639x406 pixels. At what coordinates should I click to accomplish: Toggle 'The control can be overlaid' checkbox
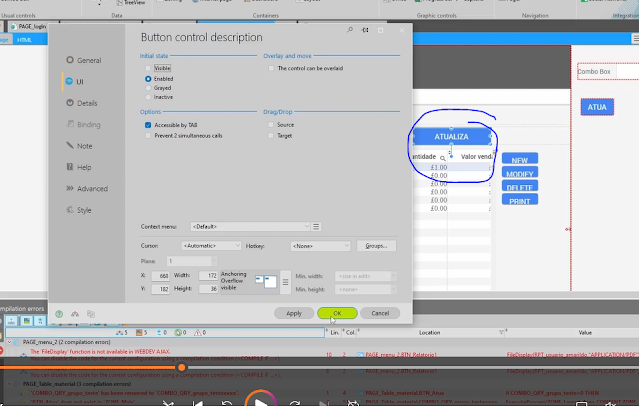(271, 68)
